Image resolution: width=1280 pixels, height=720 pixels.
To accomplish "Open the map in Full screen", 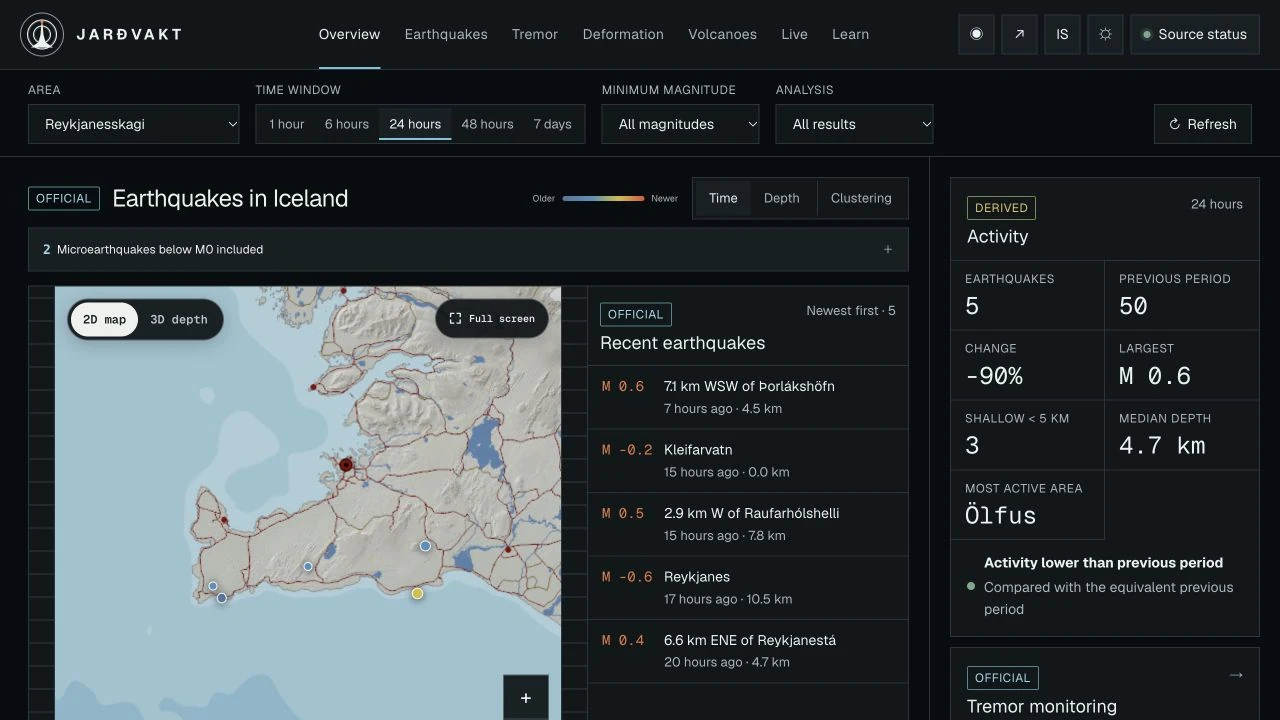I will [x=492, y=319].
